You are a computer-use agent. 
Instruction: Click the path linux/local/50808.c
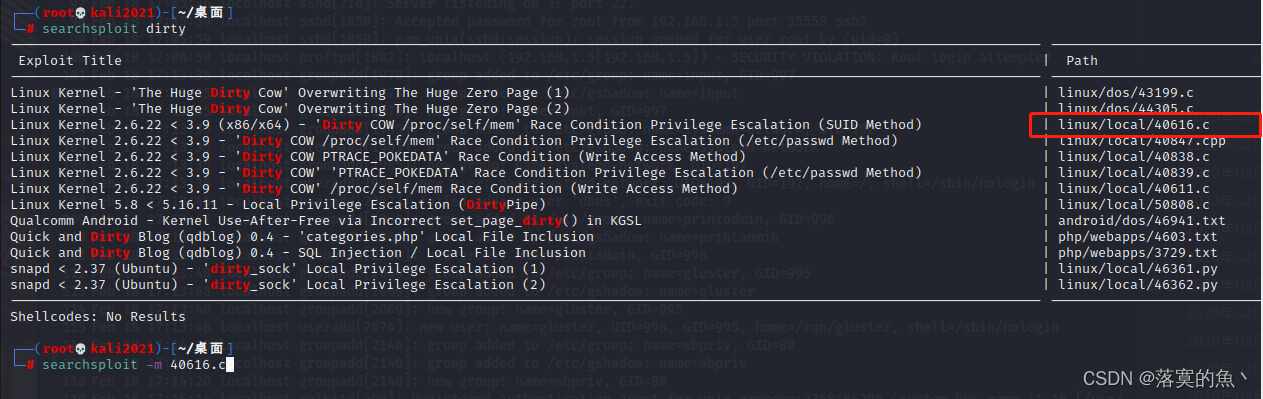1133,205
